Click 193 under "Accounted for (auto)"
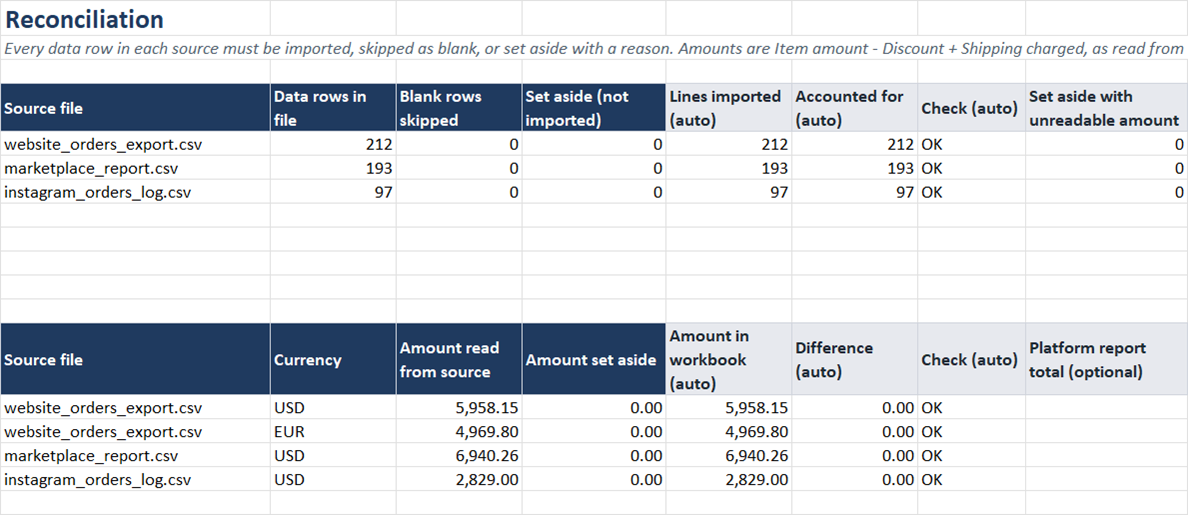1188x515 pixels. pyautogui.click(x=854, y=168)
